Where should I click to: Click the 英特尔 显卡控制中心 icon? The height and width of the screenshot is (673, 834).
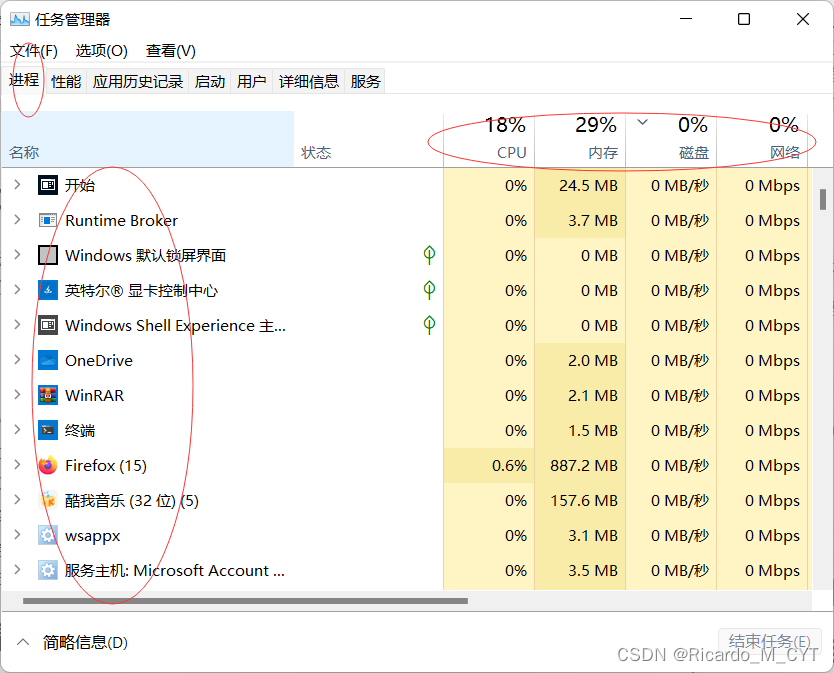(48, 290)
